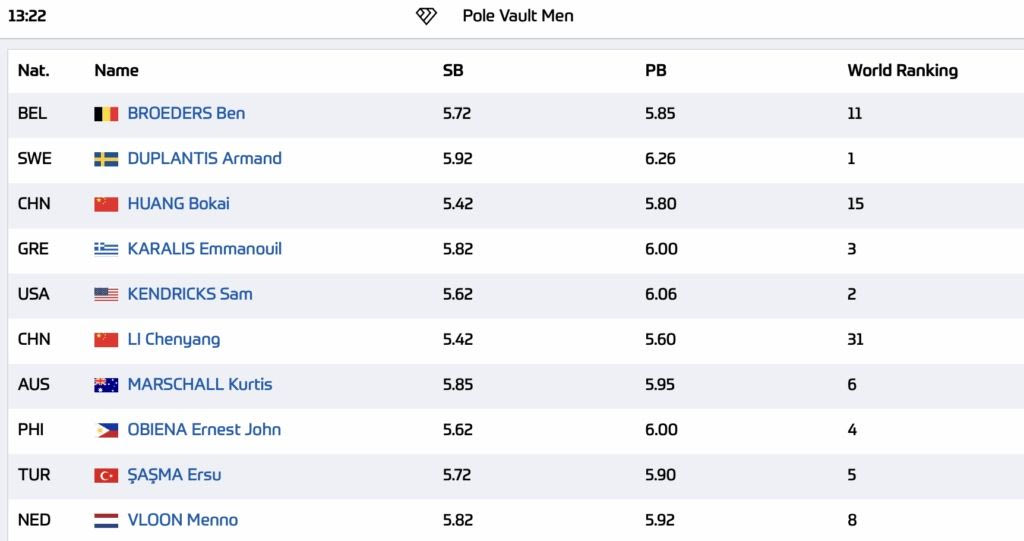Click the Sweden flag icon

[x=106, y=159]
